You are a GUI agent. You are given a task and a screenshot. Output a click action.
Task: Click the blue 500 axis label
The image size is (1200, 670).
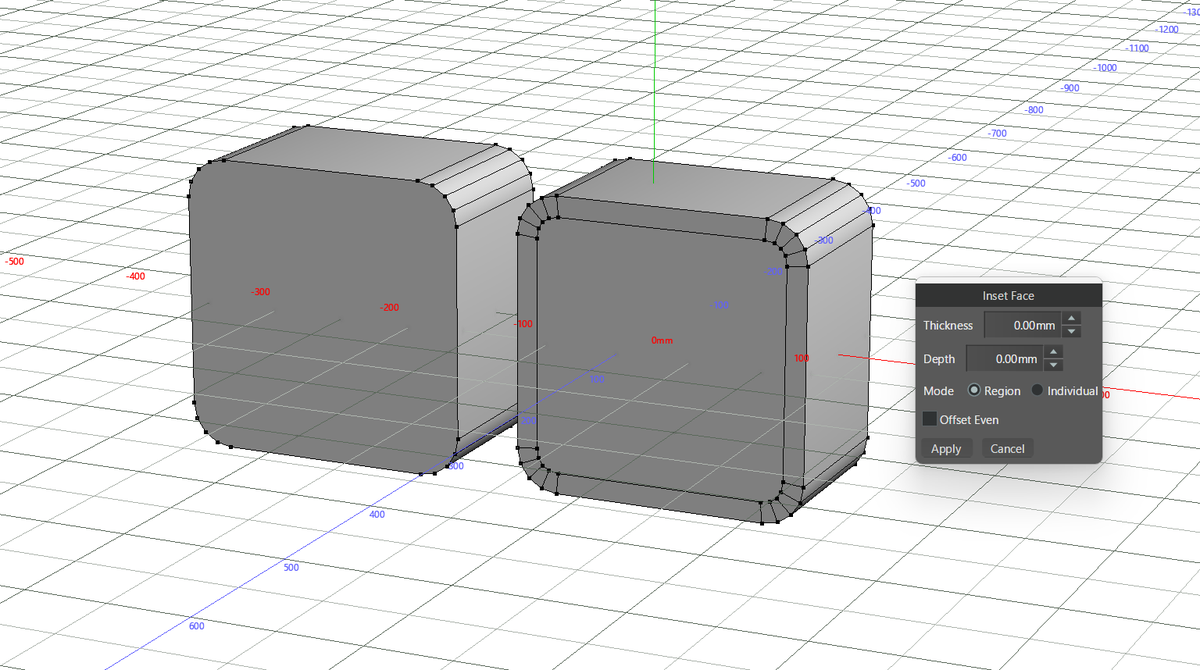pos(291,568)
